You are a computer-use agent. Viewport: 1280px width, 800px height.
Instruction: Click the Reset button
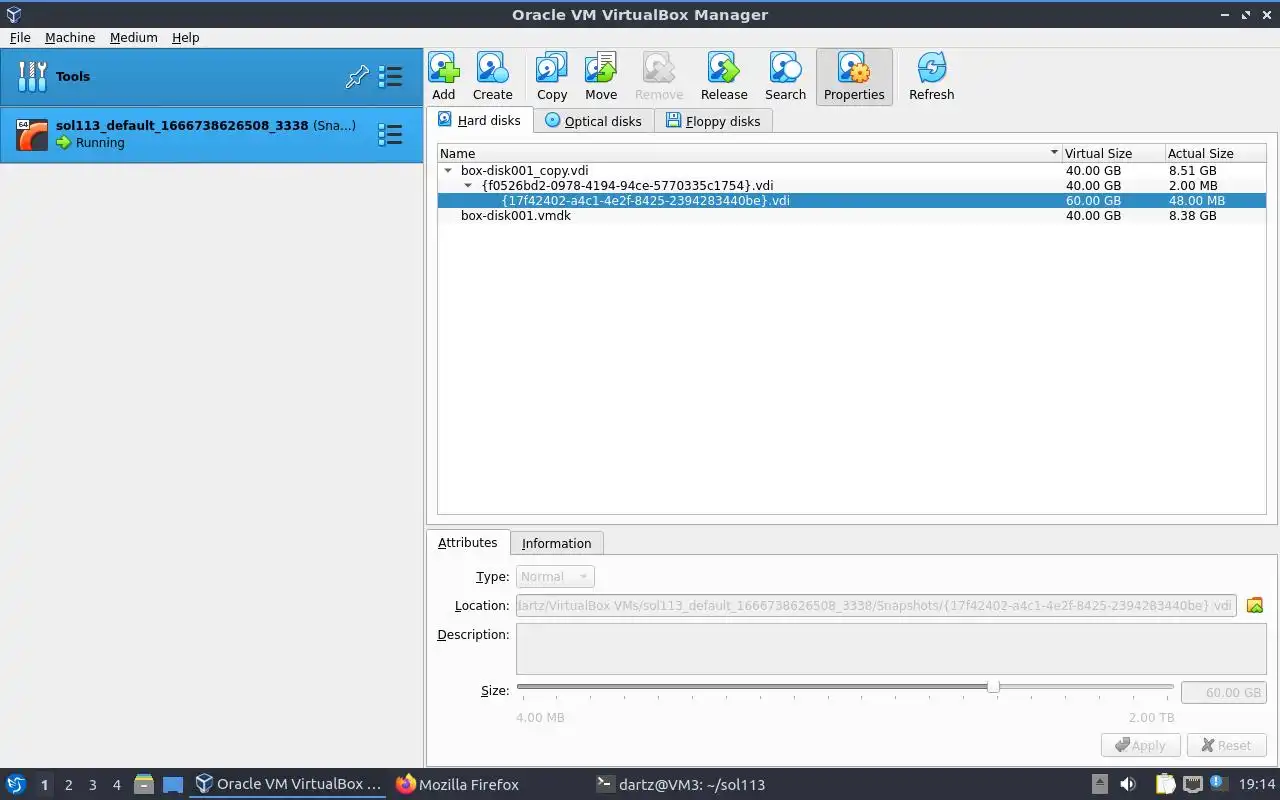coord(1226,745)
